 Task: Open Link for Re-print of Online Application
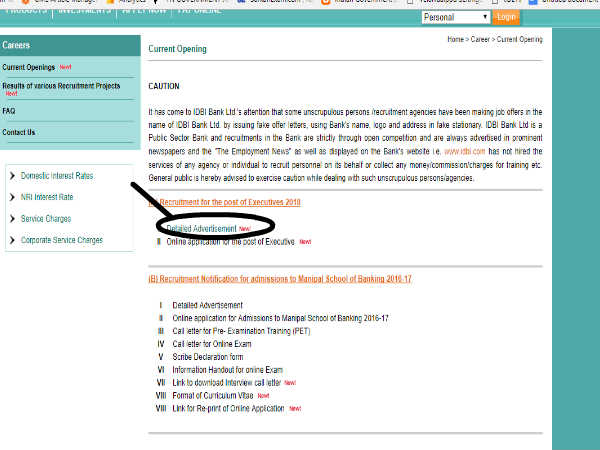228,409
